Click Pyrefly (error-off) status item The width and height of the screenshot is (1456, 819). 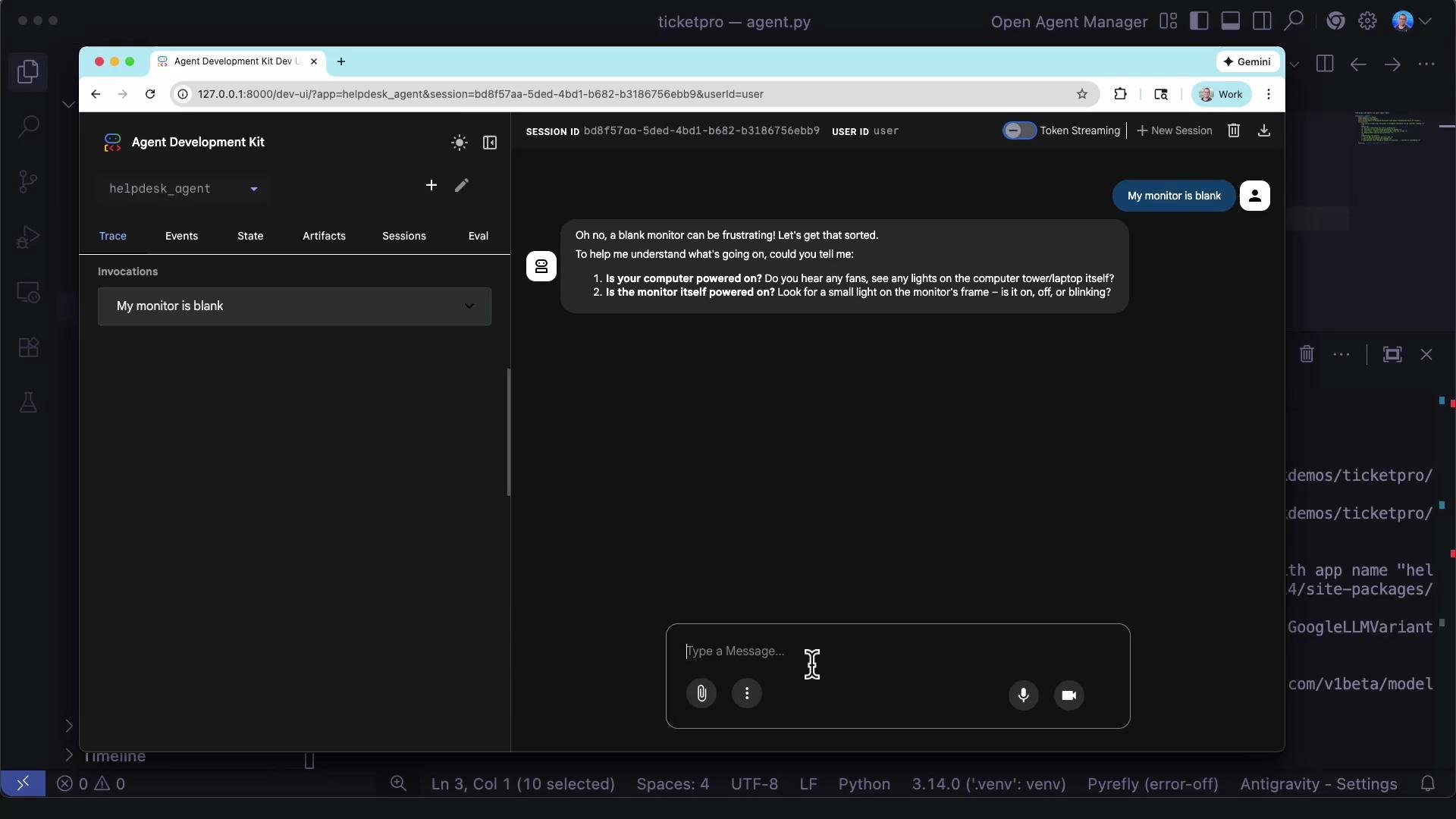coord(1153,783)
